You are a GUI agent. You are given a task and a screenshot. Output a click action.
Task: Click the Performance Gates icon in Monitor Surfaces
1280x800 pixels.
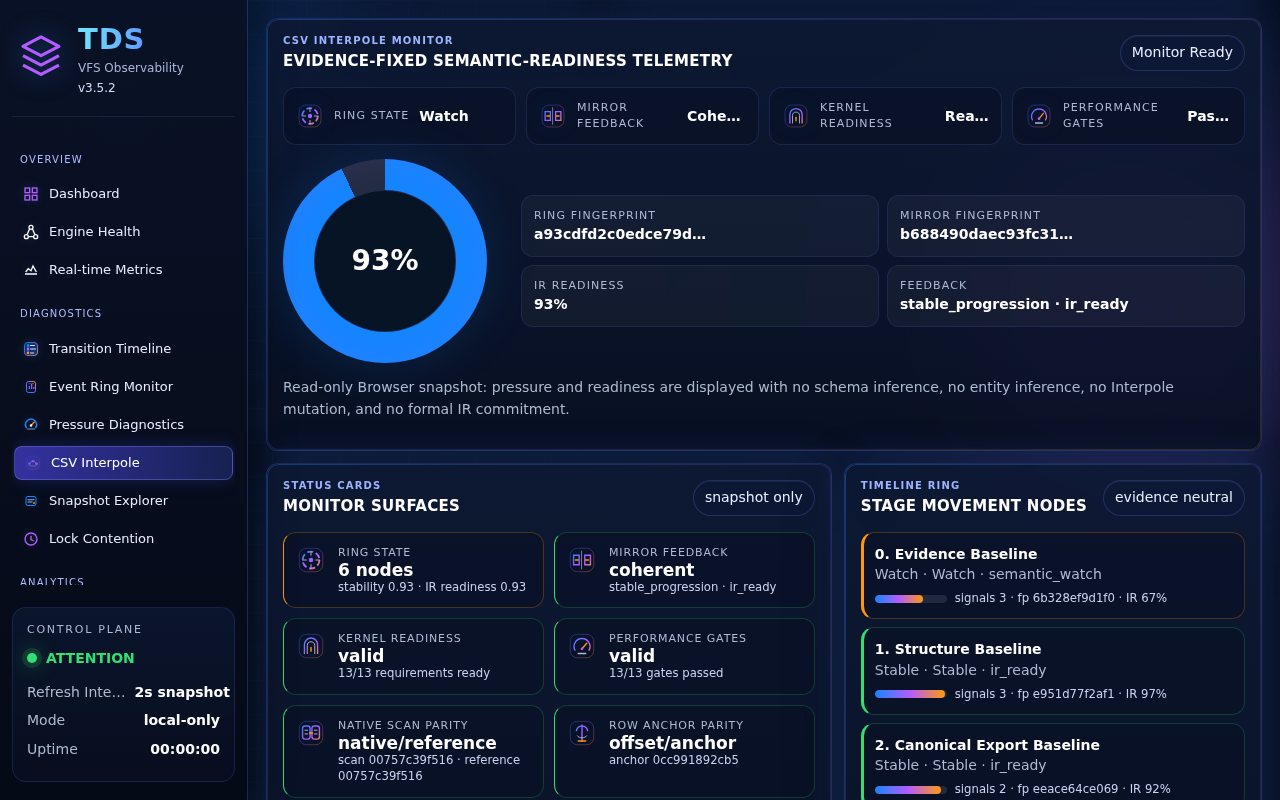coord(582,646)
